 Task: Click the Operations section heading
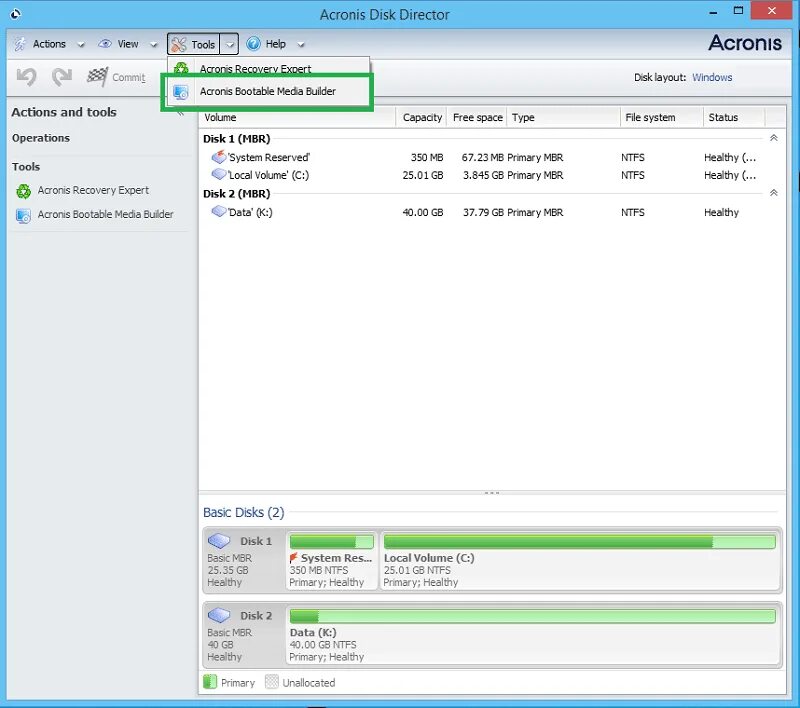click(x=41, y=138)
